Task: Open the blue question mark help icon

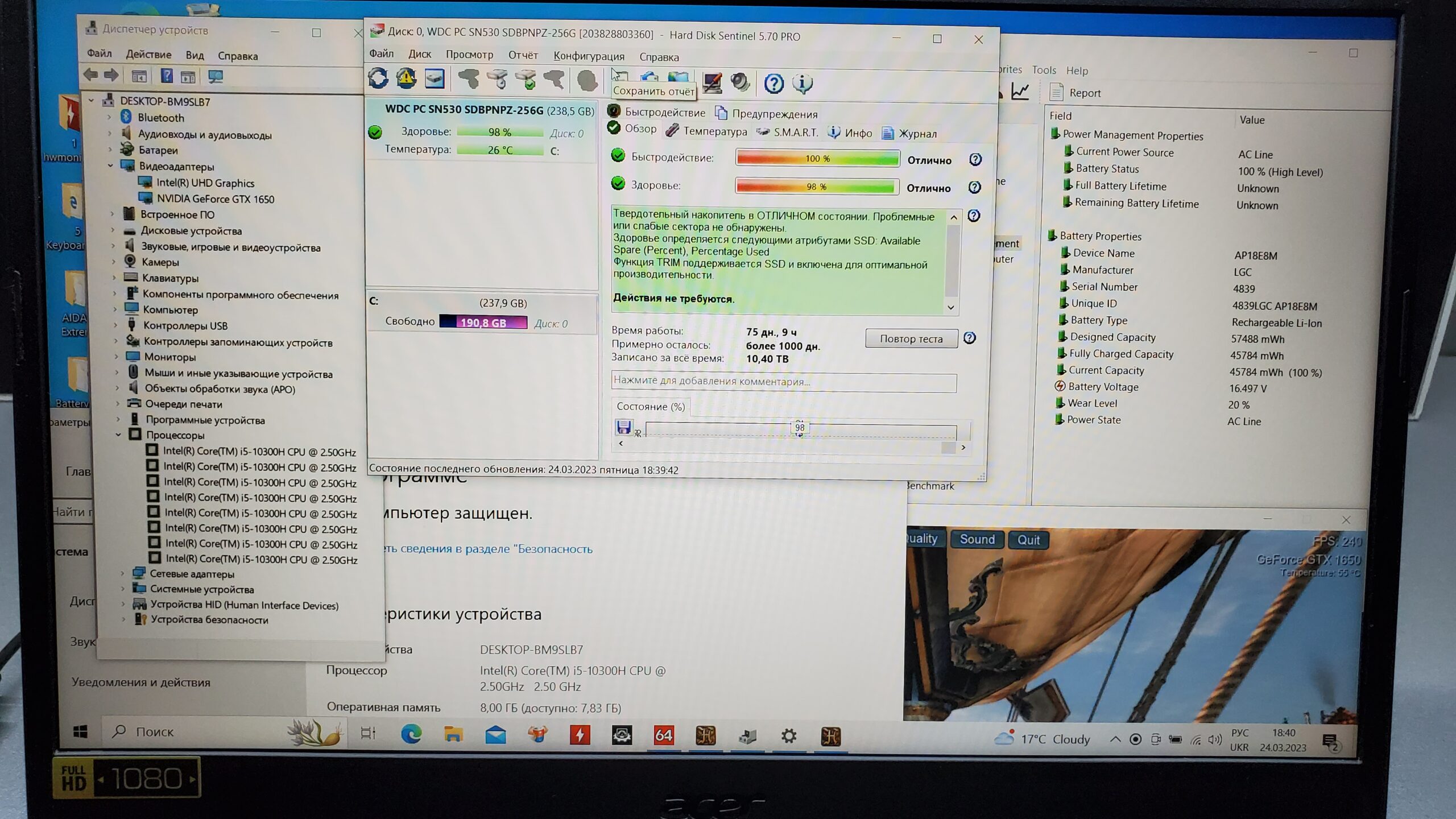Action: point(773,84)
